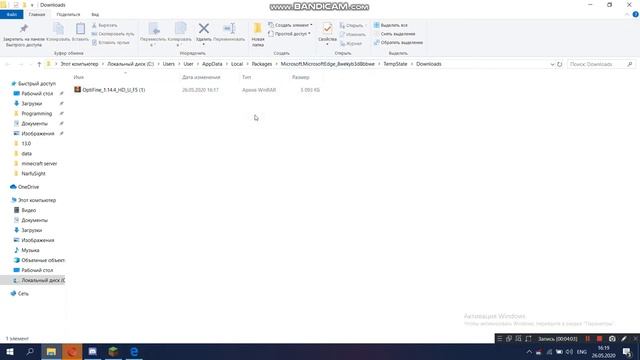Screen dimensions: 640x360
Task: Click Paste shortcut (Вставить ярлык)
Action: (111, 42)
